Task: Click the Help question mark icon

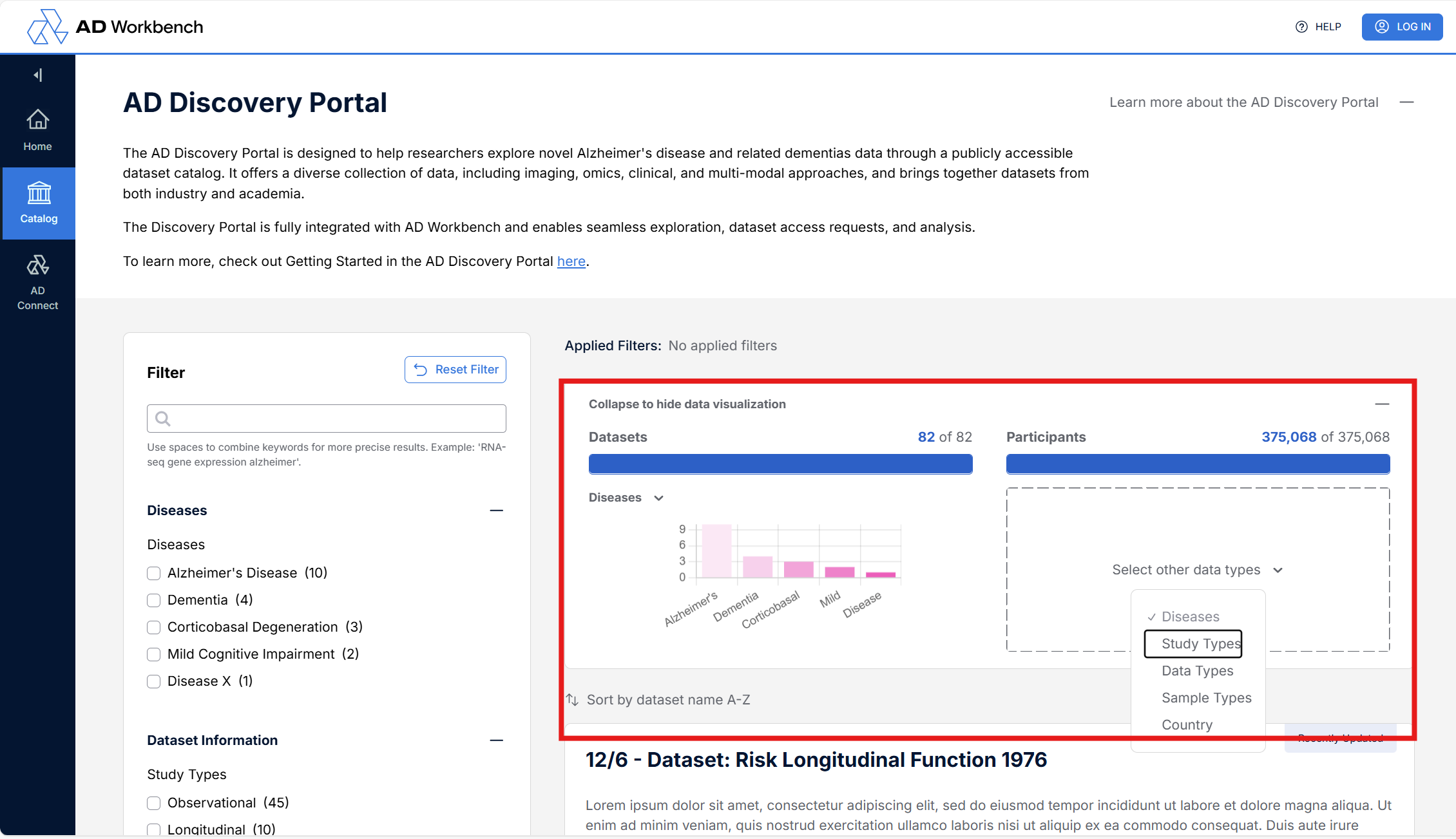Action: pyautogui.click(x=1301, y=27)
